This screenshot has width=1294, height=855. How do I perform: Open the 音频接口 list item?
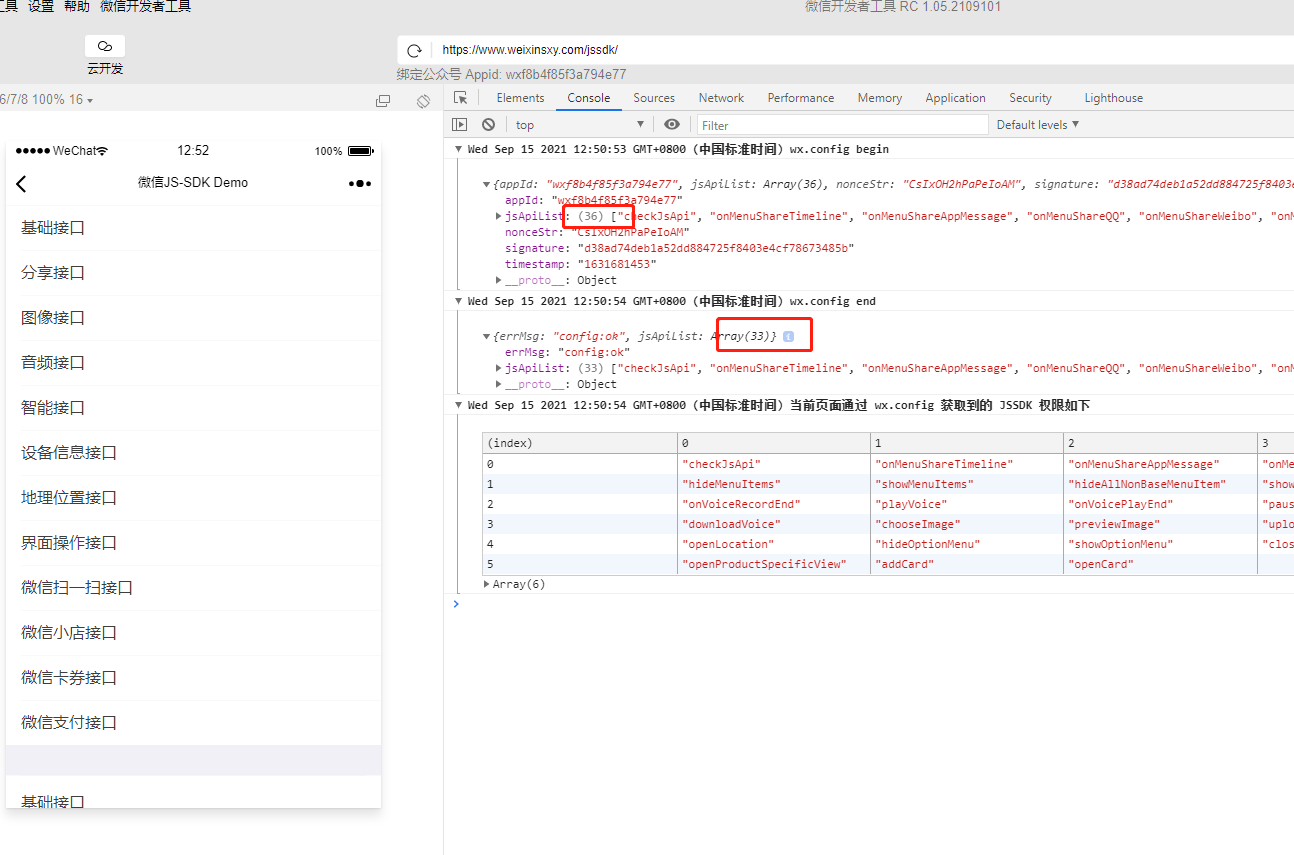click(193, 362)
